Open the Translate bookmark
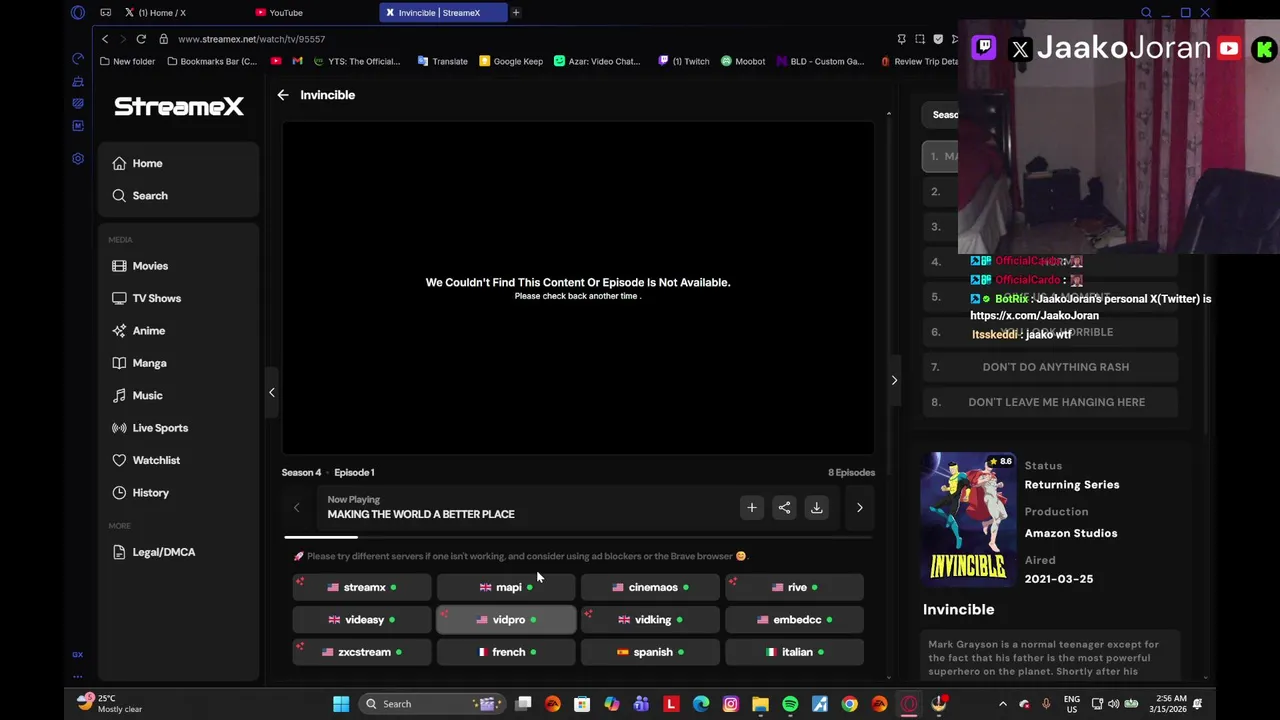1280x720 pixels. pos(442,61)
